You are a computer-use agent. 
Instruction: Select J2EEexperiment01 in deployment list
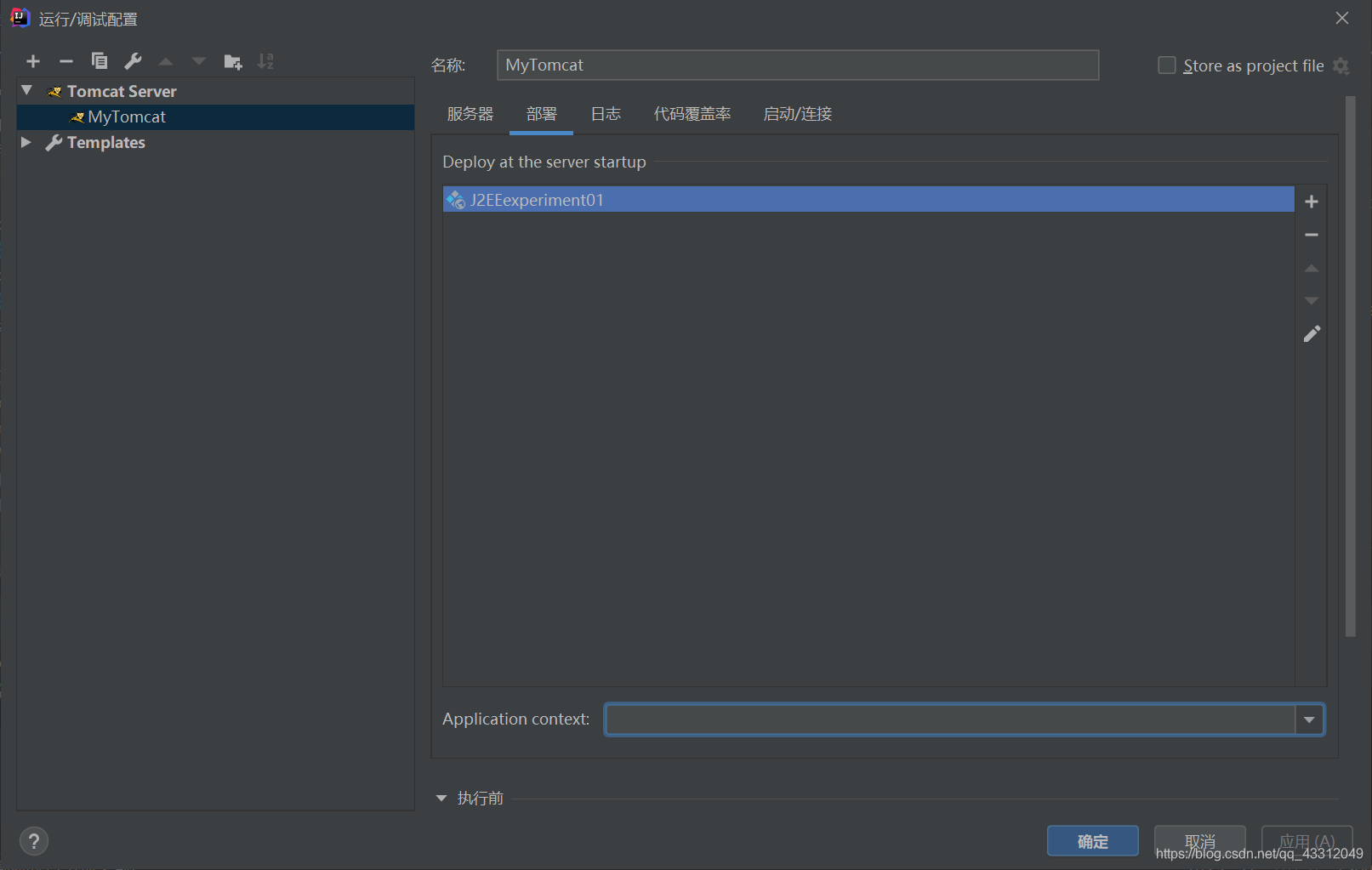[868, 199]
